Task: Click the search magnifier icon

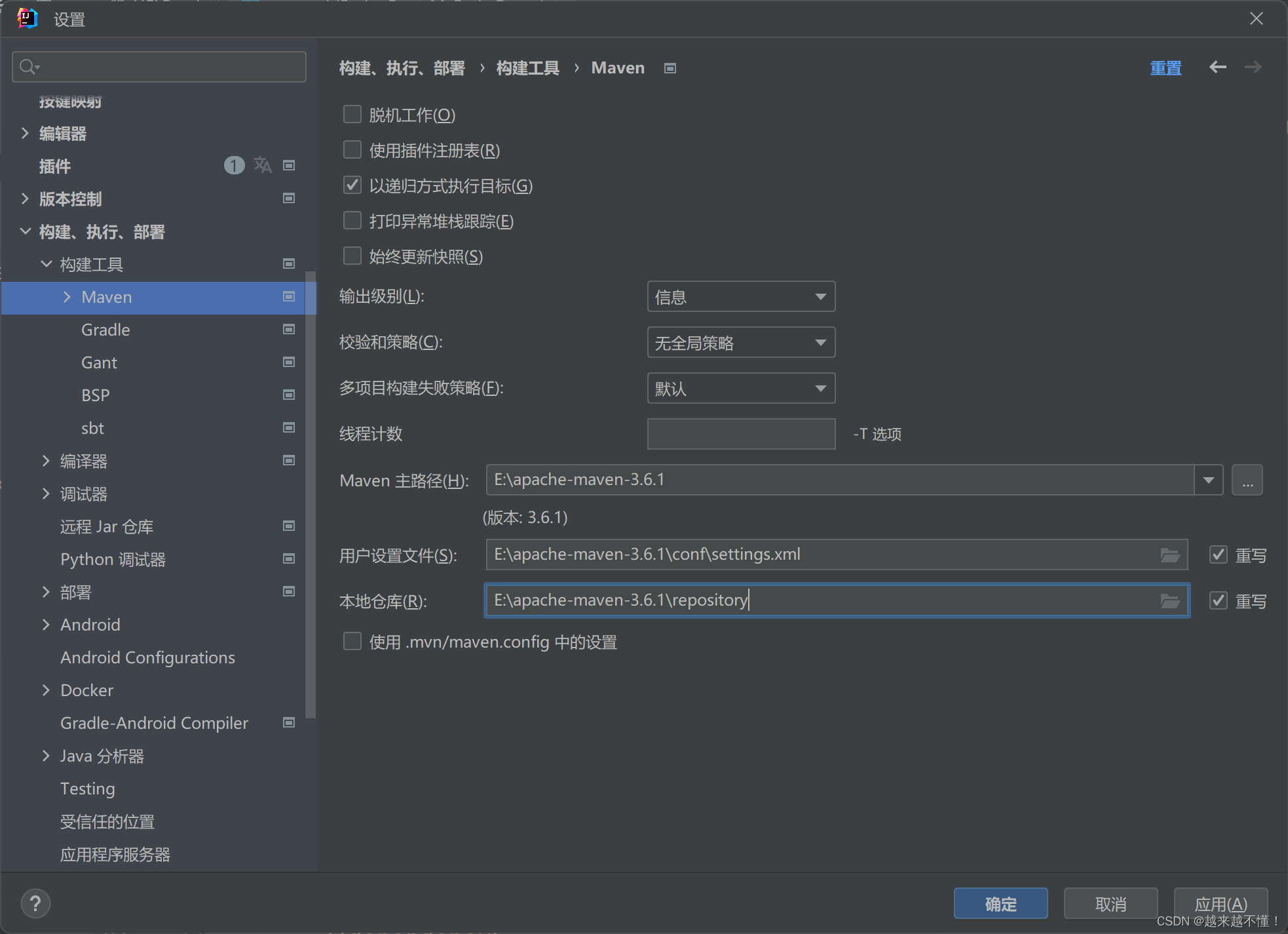Action: (x=29, y=67)
